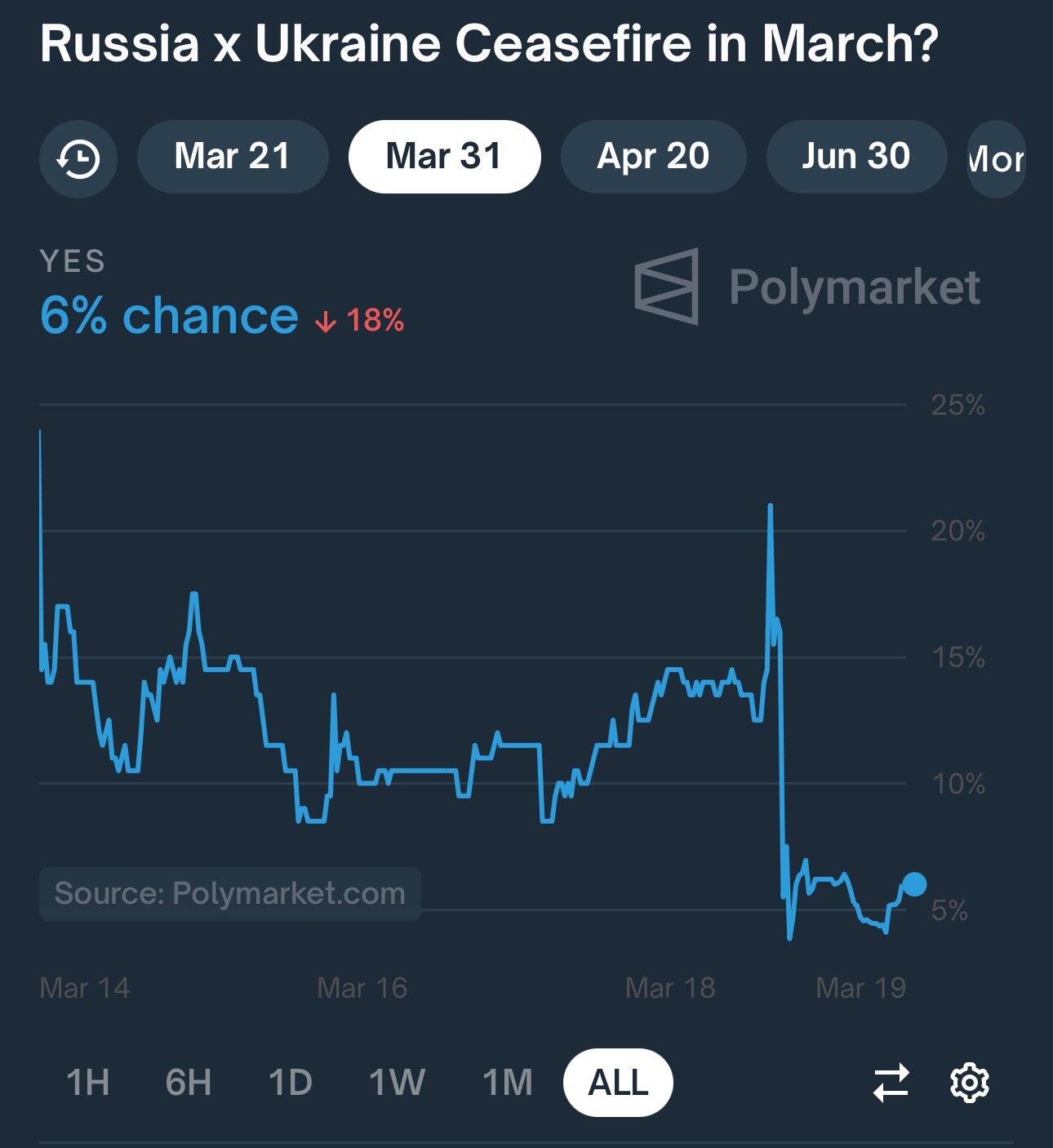
Task: Select the Mar 21 date tab
Action: (233, 157)
